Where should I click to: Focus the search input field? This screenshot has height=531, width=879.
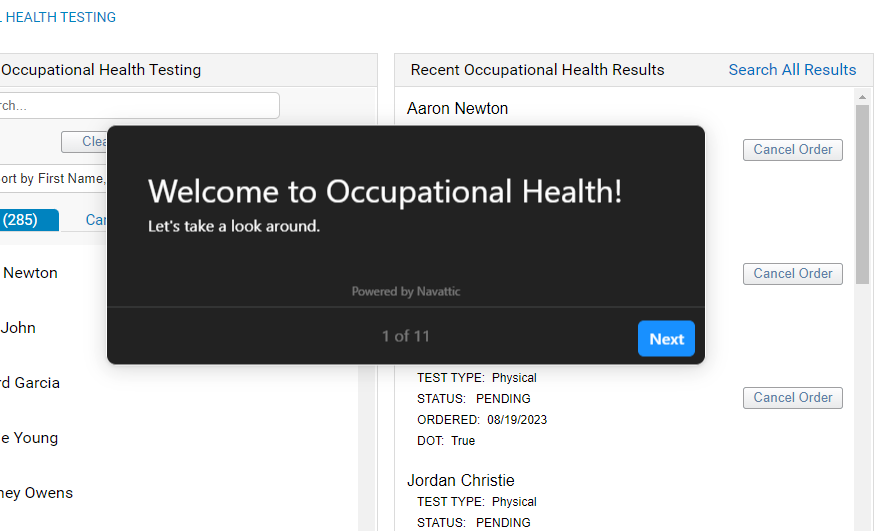pos(139,105)
